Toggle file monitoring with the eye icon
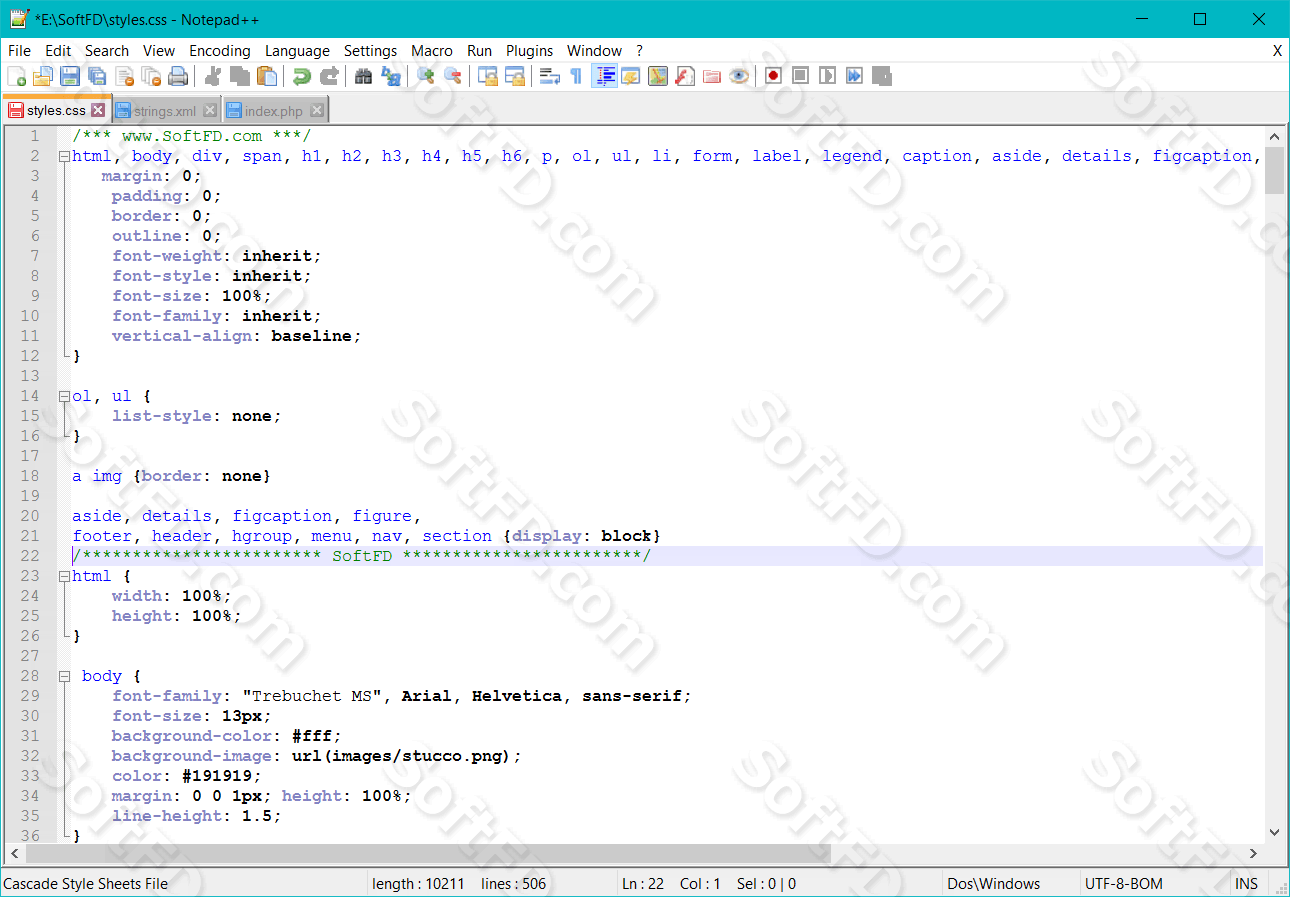This screenshot has width=1290, height=897. click(x=739, y=76)
